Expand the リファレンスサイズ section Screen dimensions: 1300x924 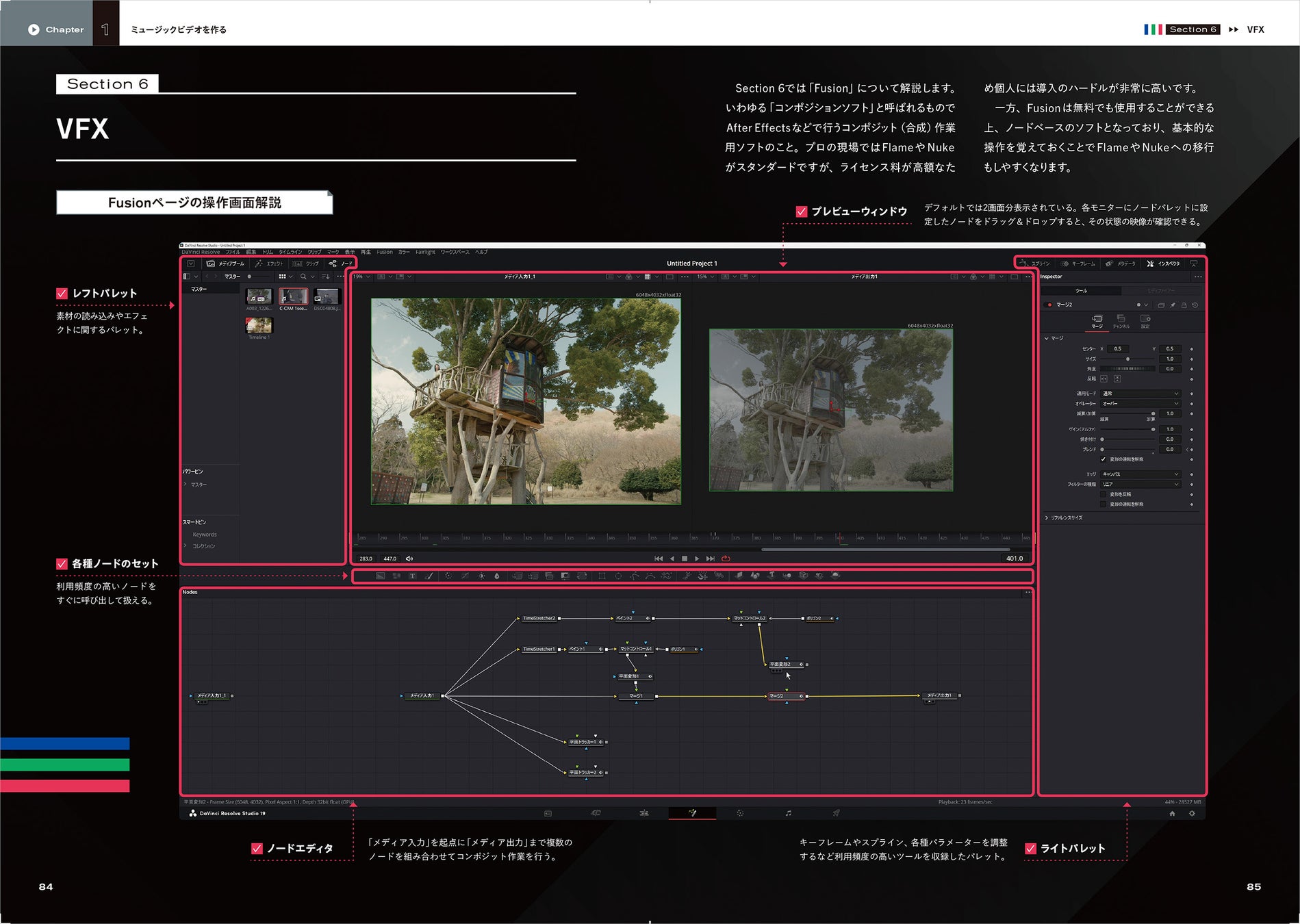point(1046,517)
